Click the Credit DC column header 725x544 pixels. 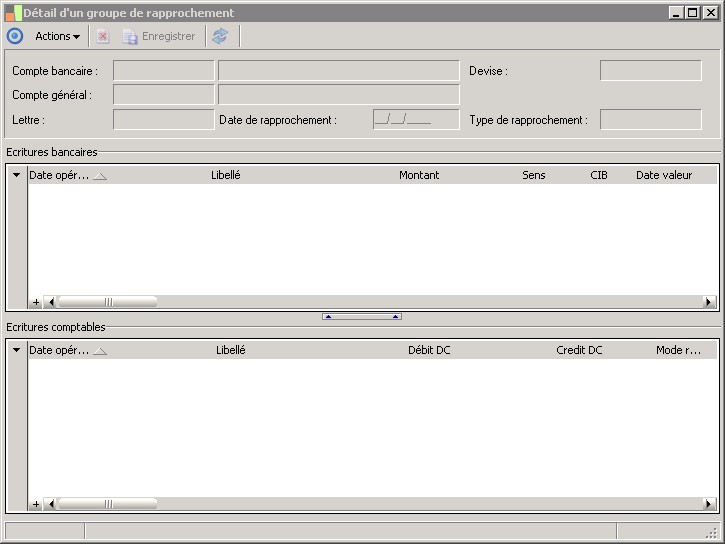point(579,350)
